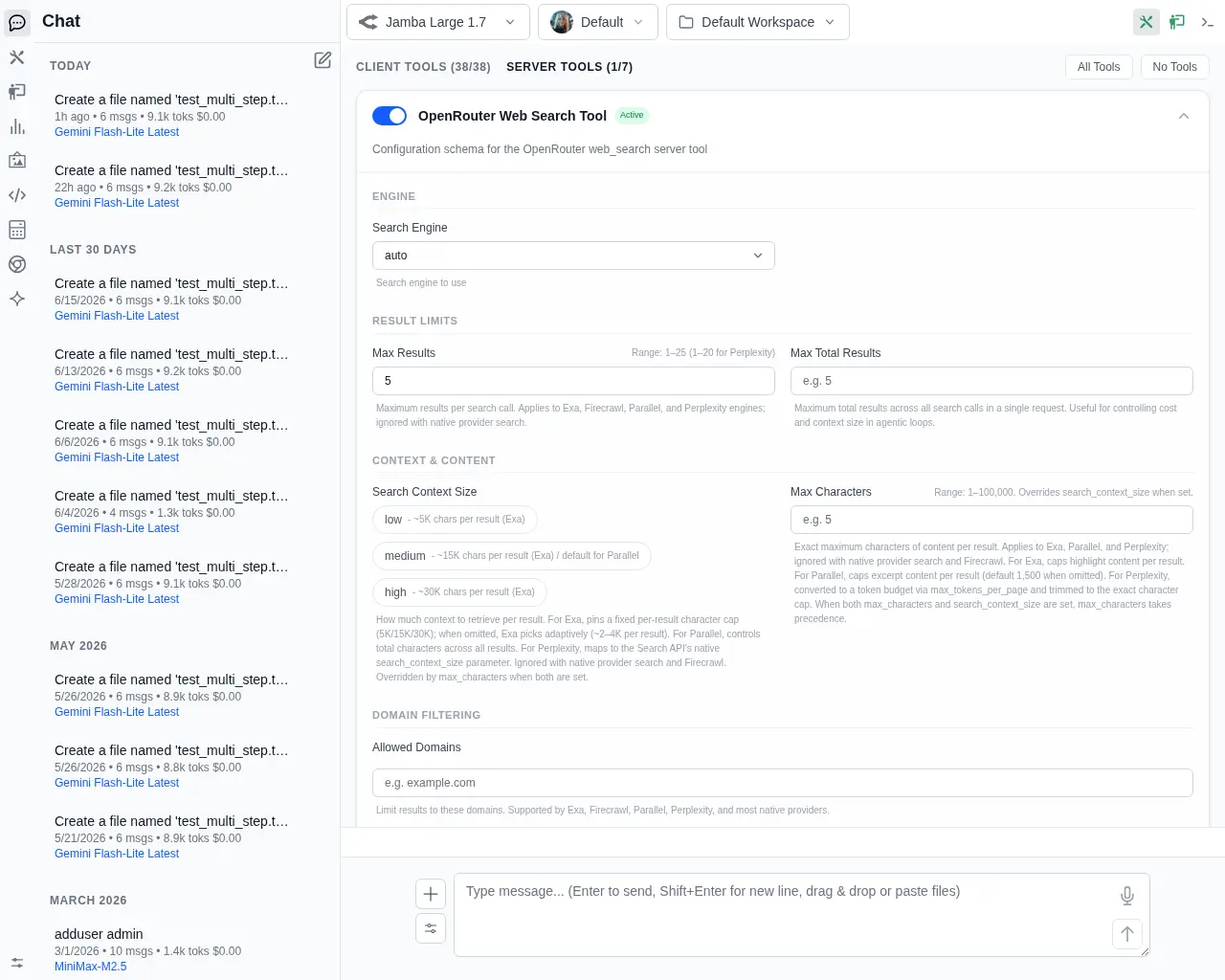This screenshot has width=1225, height=980.
Task: Click the Max Characters input field
Action: click(991, 520)
